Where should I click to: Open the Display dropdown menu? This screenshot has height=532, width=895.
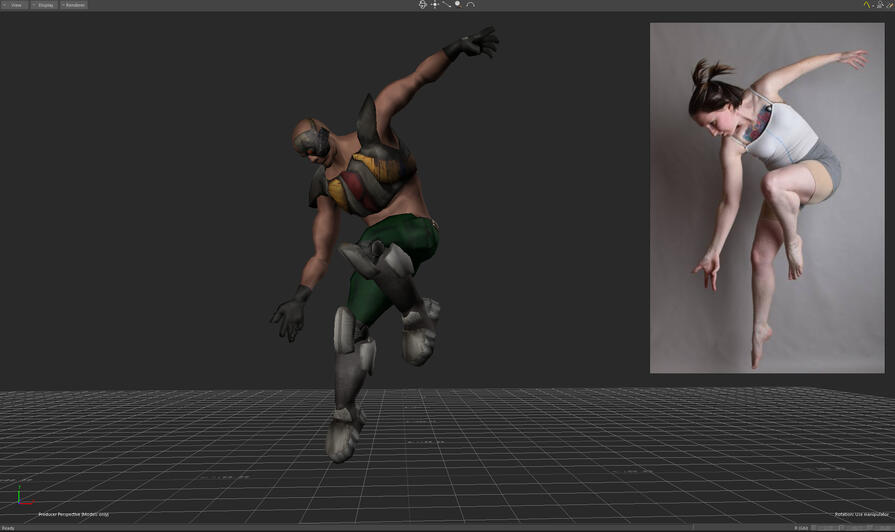pyautogui.click(x=44, y=5)
